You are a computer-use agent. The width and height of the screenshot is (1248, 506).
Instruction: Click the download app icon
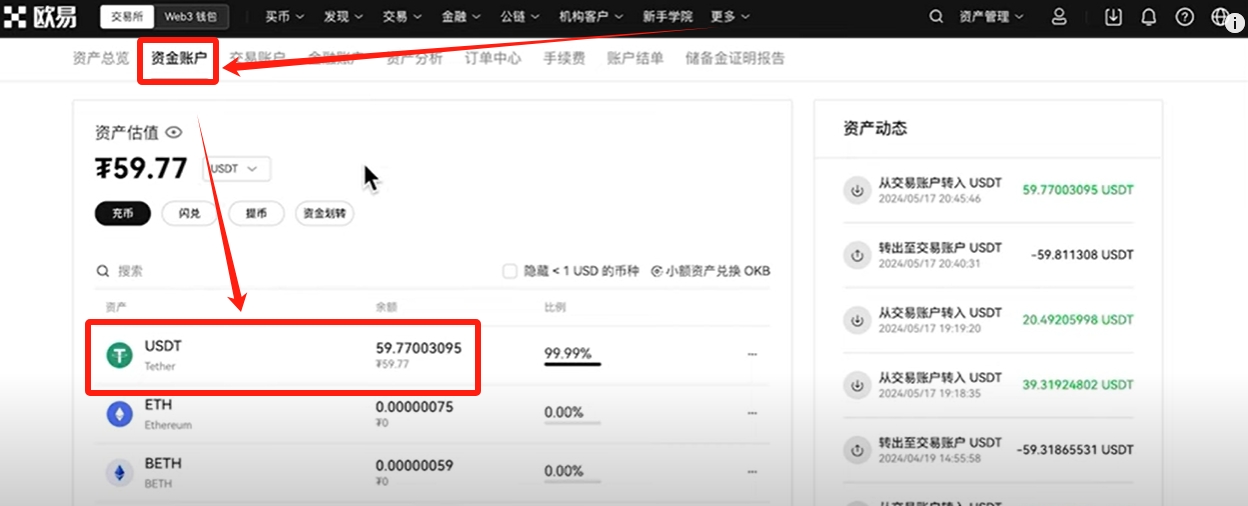(x=1113, y=17)
